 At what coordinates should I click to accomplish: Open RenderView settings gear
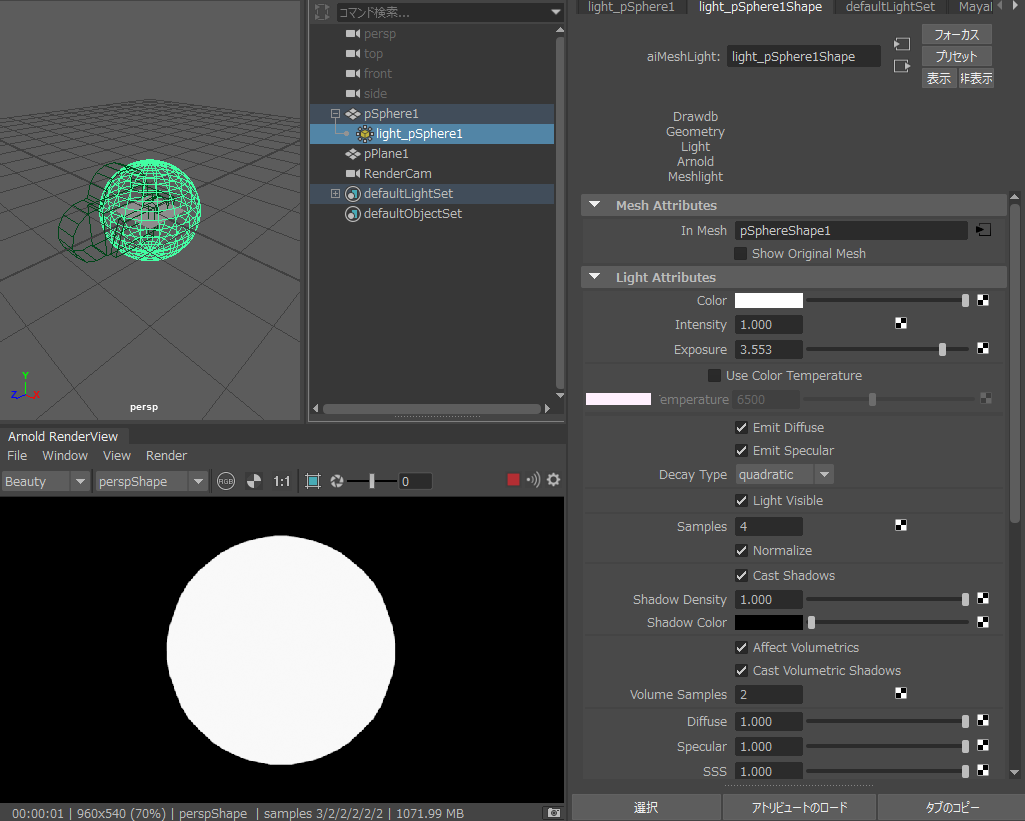(x=554, y=480)
